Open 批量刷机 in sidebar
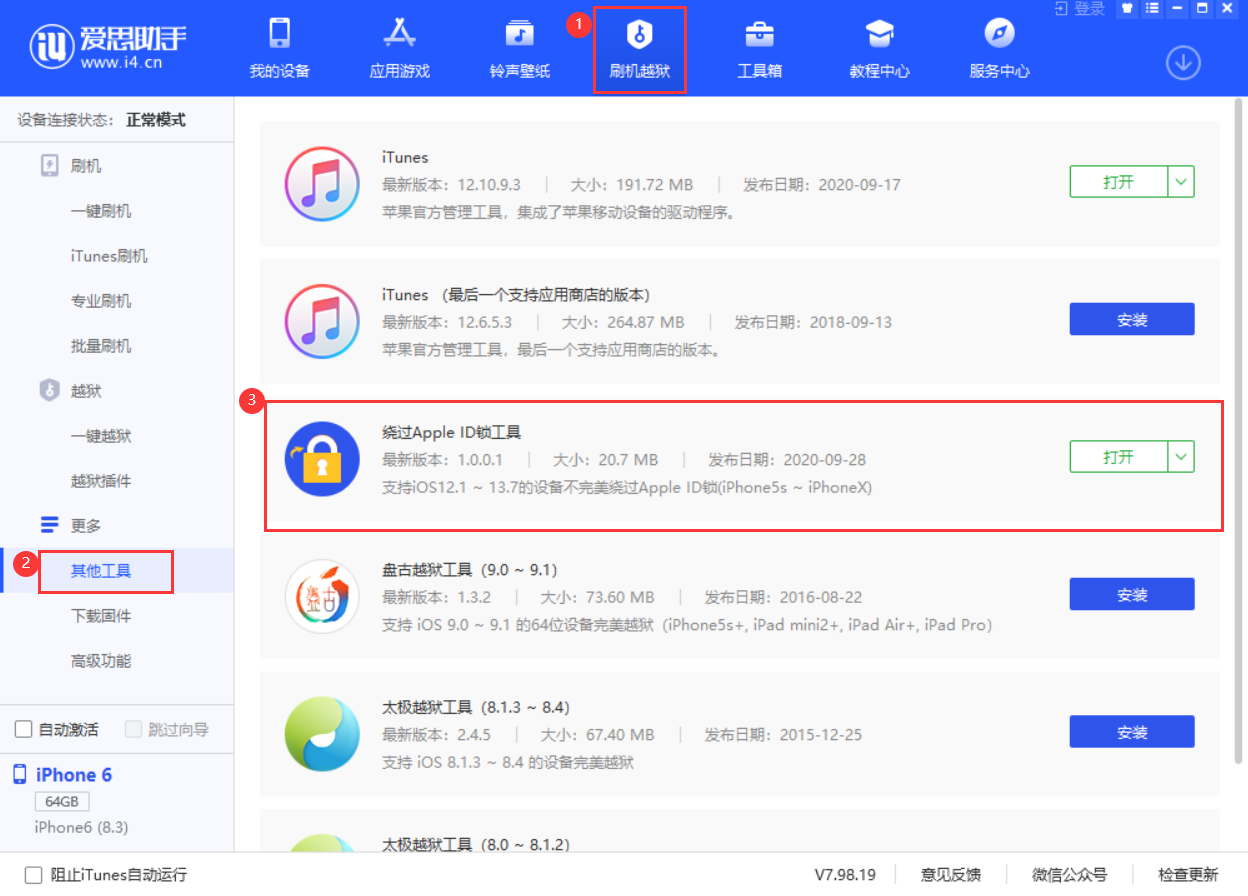This screenshot has height=896, width=1248. 101,346
